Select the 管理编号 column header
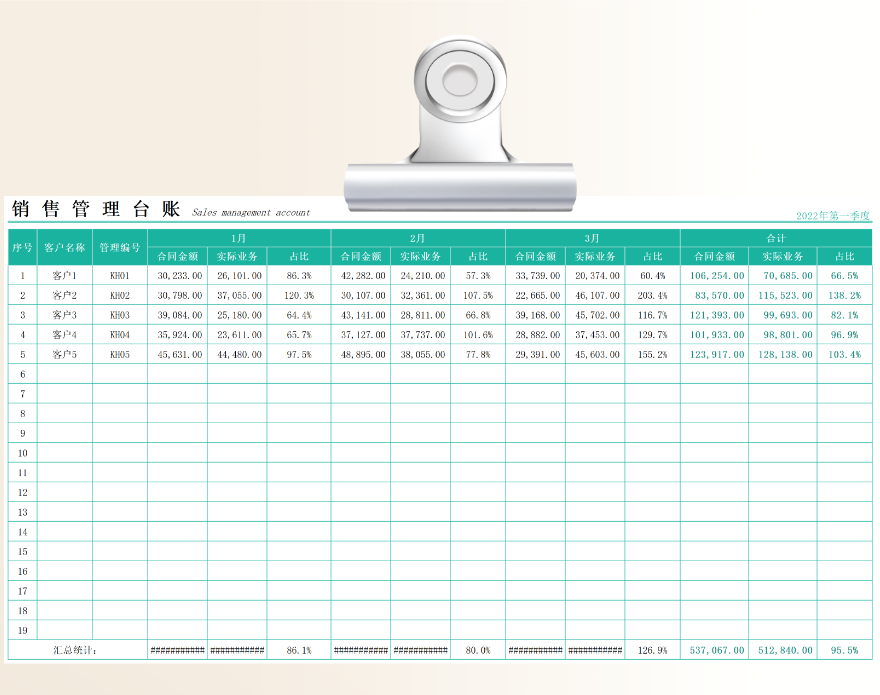Screen dimensions: 880x695 120,247
